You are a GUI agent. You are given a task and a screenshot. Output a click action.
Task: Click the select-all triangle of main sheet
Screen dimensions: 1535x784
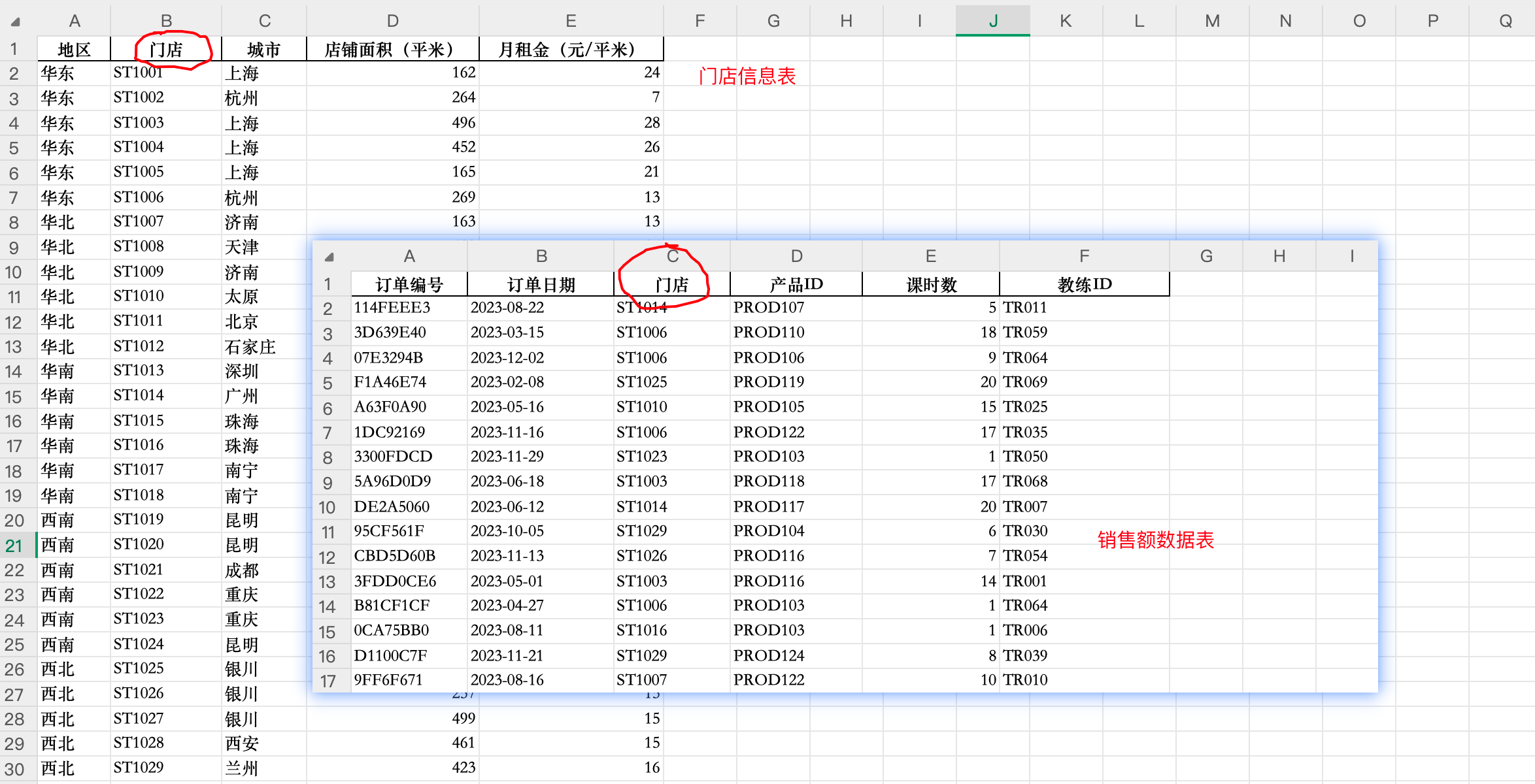pos(15,22)
